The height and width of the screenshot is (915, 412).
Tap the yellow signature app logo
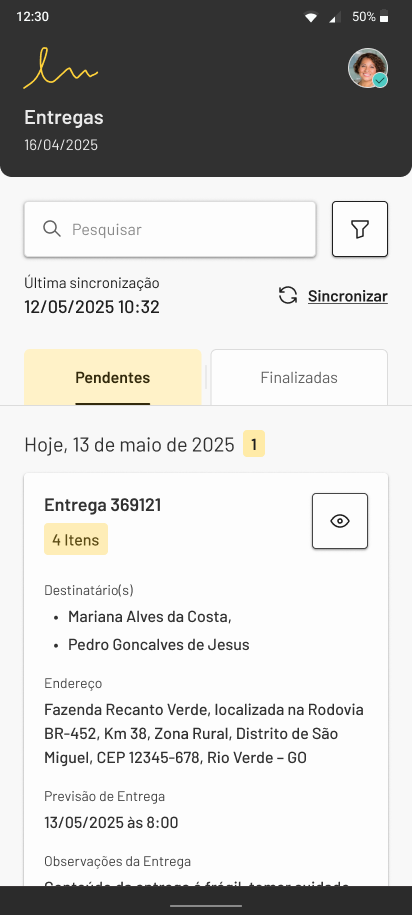pyautogui.click(x=61, y=68)
